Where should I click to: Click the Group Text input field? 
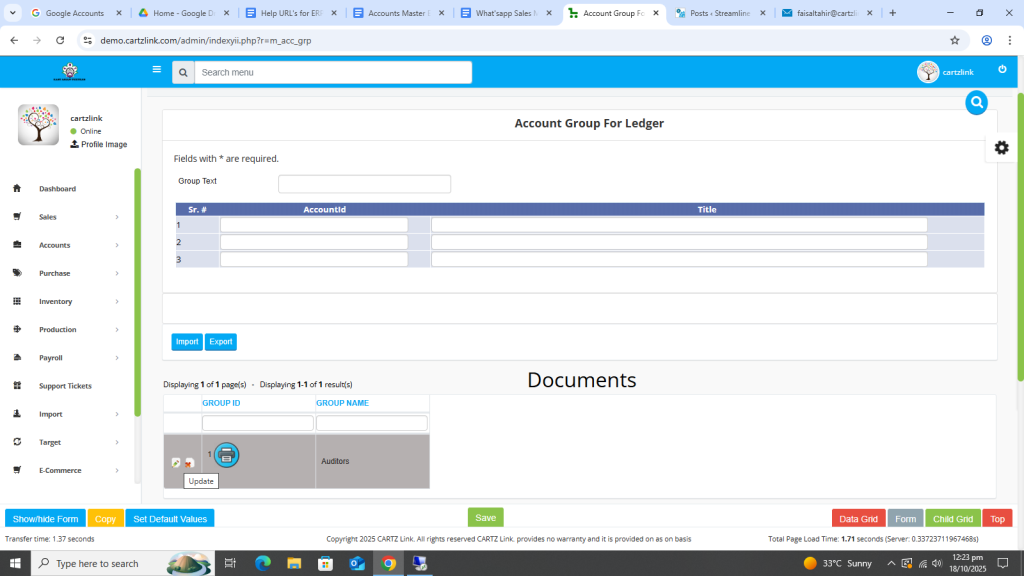[364, 184]
